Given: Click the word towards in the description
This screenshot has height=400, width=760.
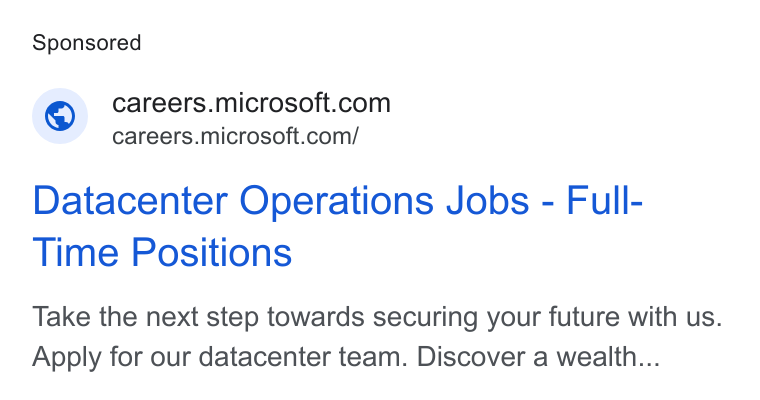Looking at the screenshot, I should (x=316, y=317).
